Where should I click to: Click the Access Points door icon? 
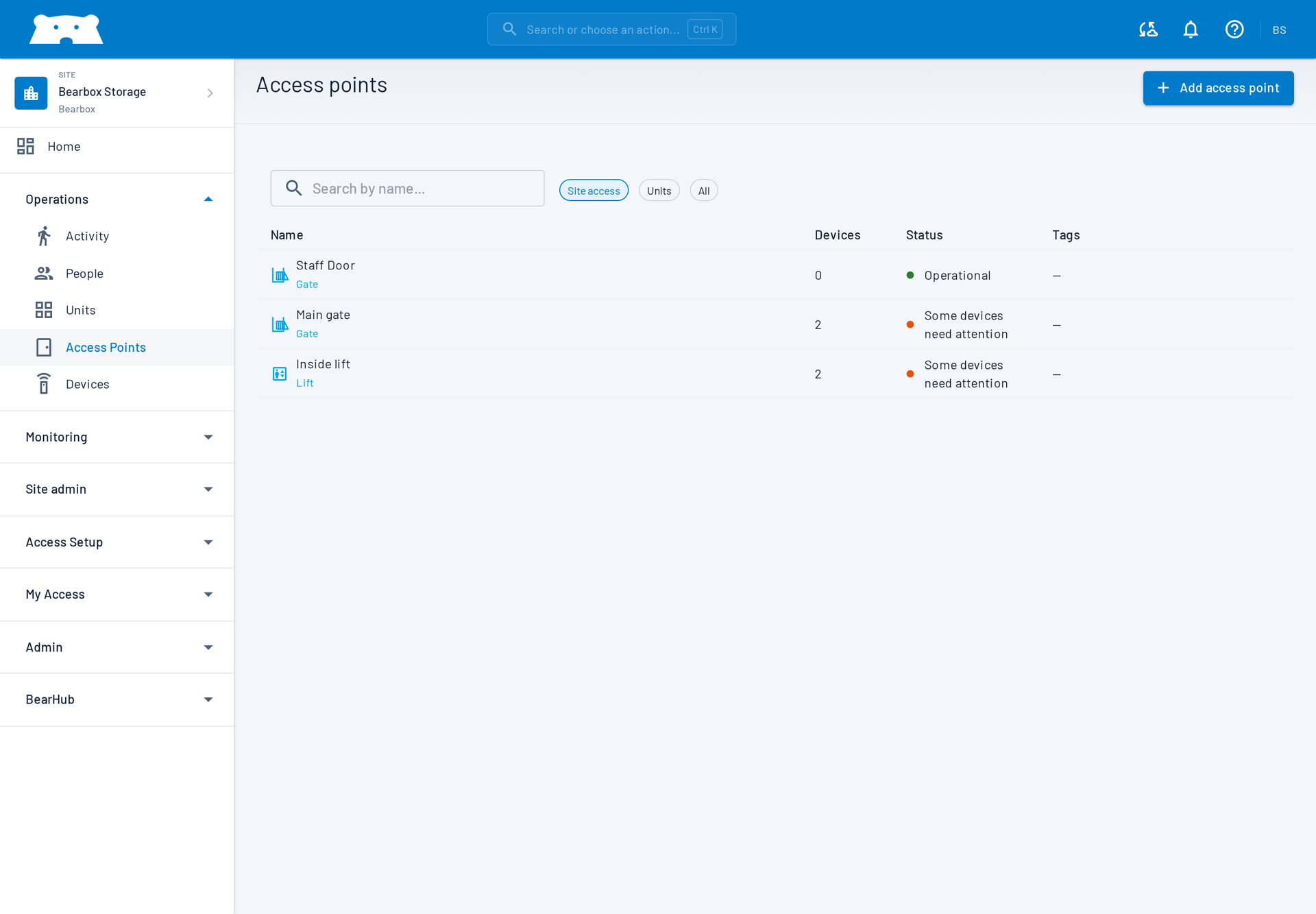coord(44,347)
